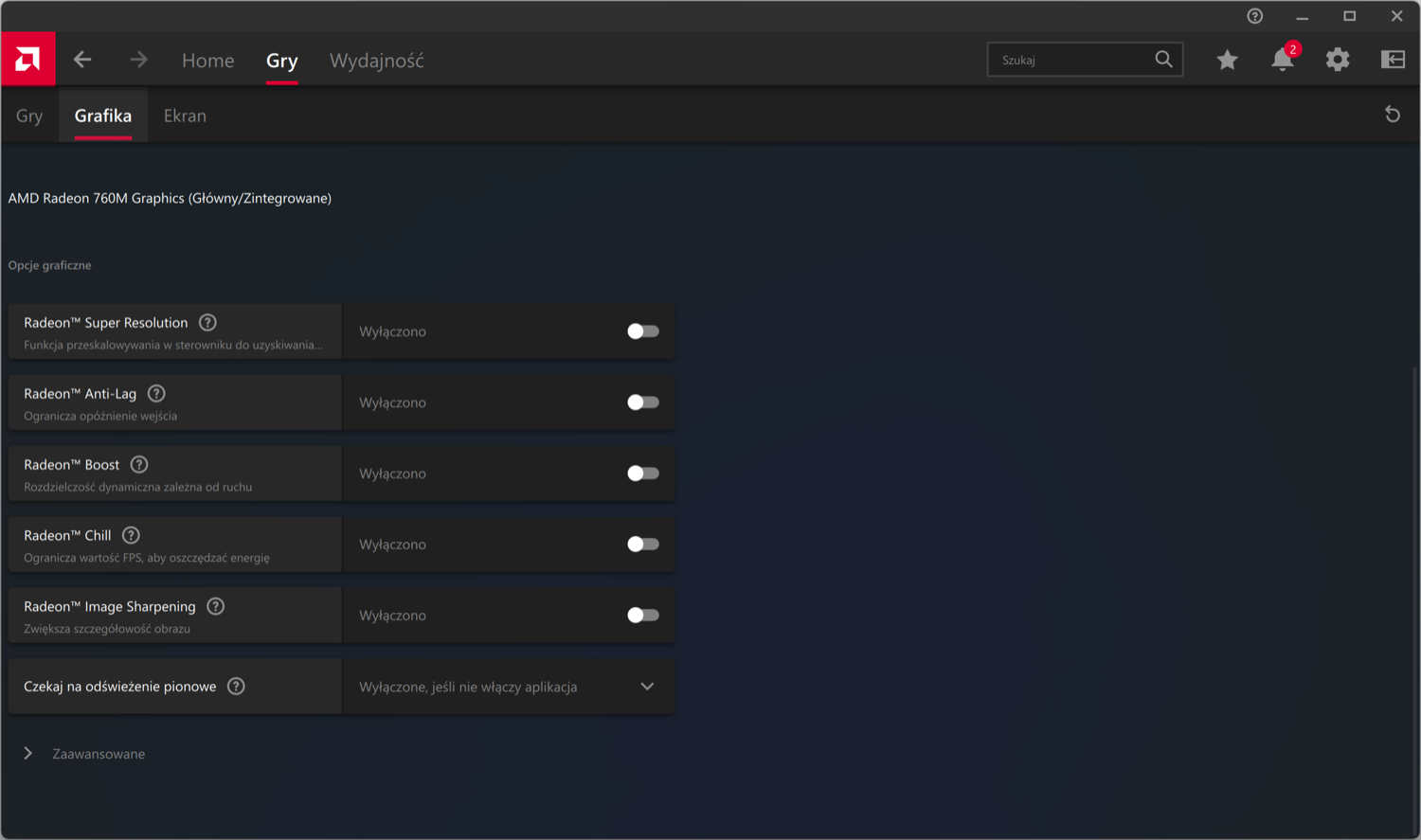Viewport: 1421px width, 840px height.
Task: Show help for Radeon Boost
Action: [139, 465]
